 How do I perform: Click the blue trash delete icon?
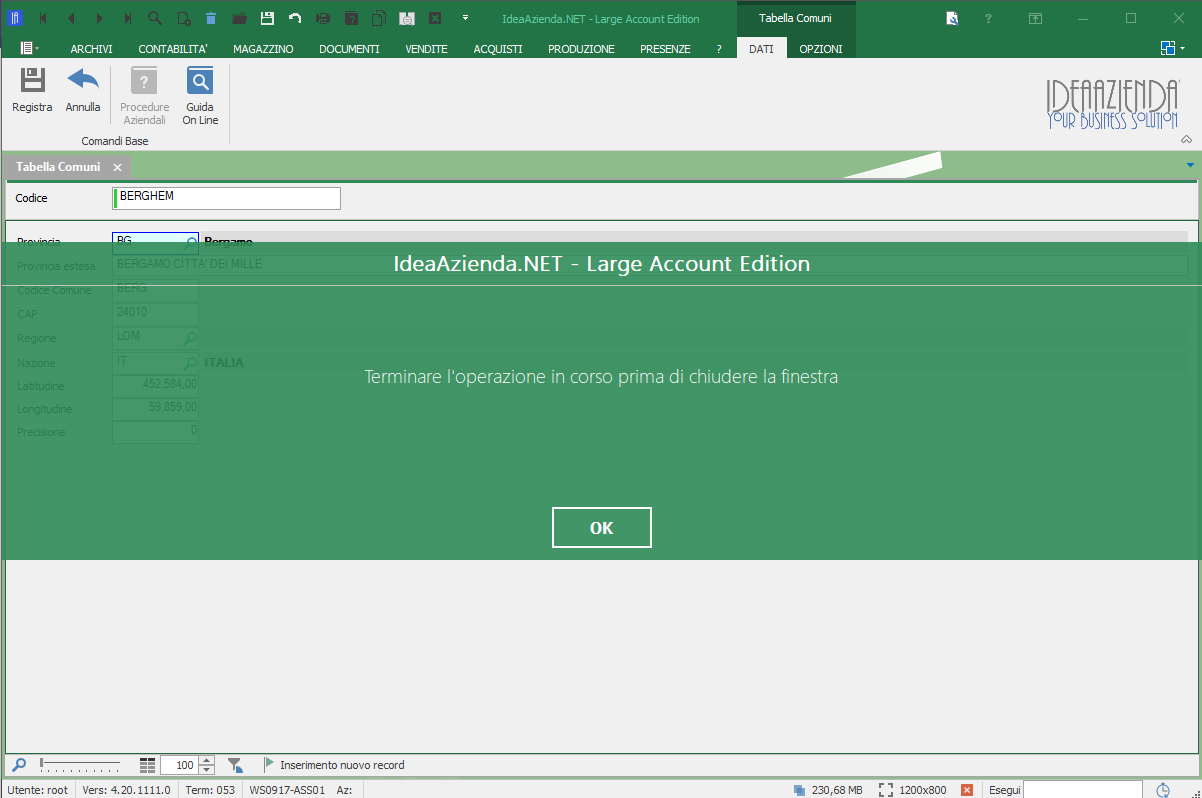(211, 18)
